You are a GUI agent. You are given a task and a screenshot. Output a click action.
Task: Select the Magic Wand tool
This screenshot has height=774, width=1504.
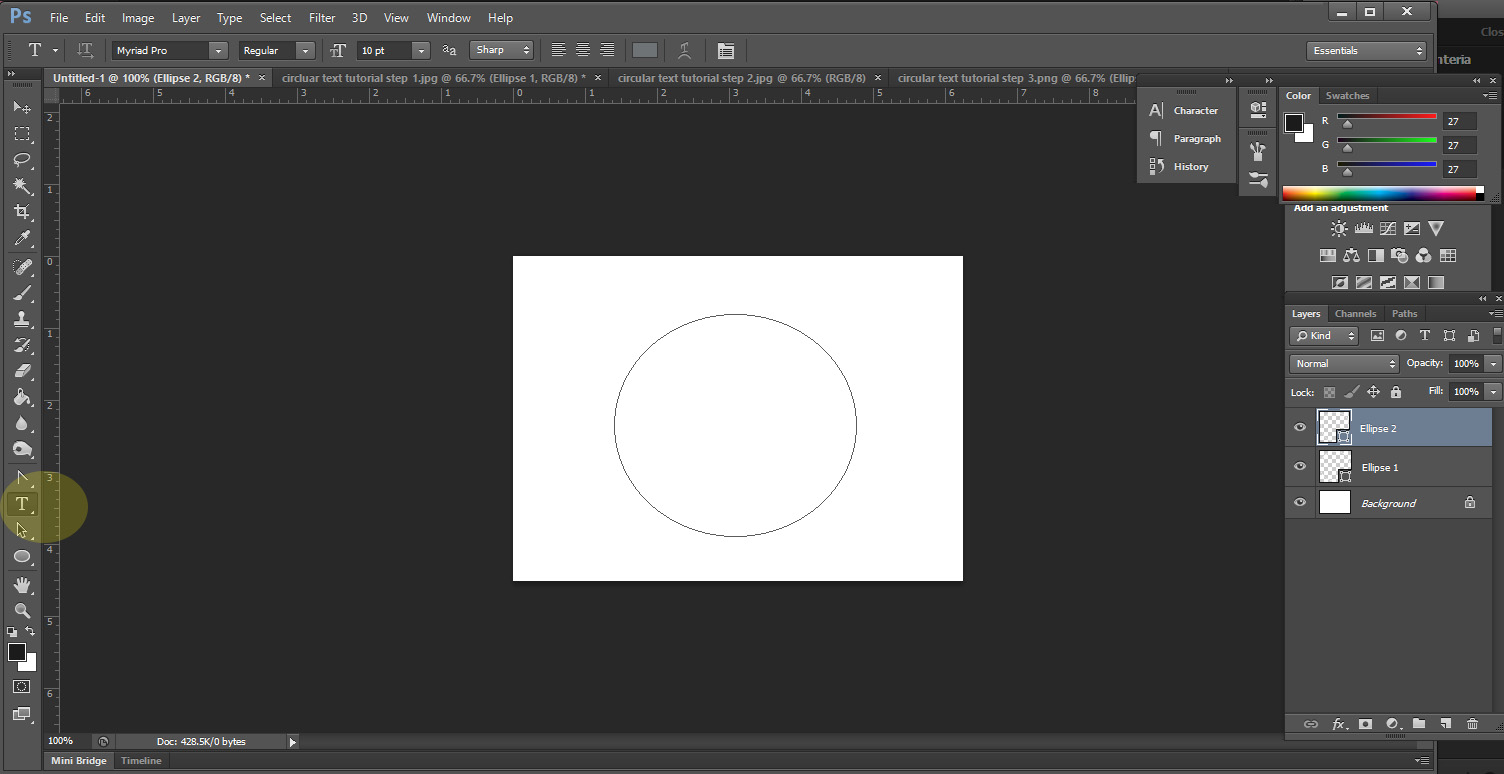(x=21, y=186)
